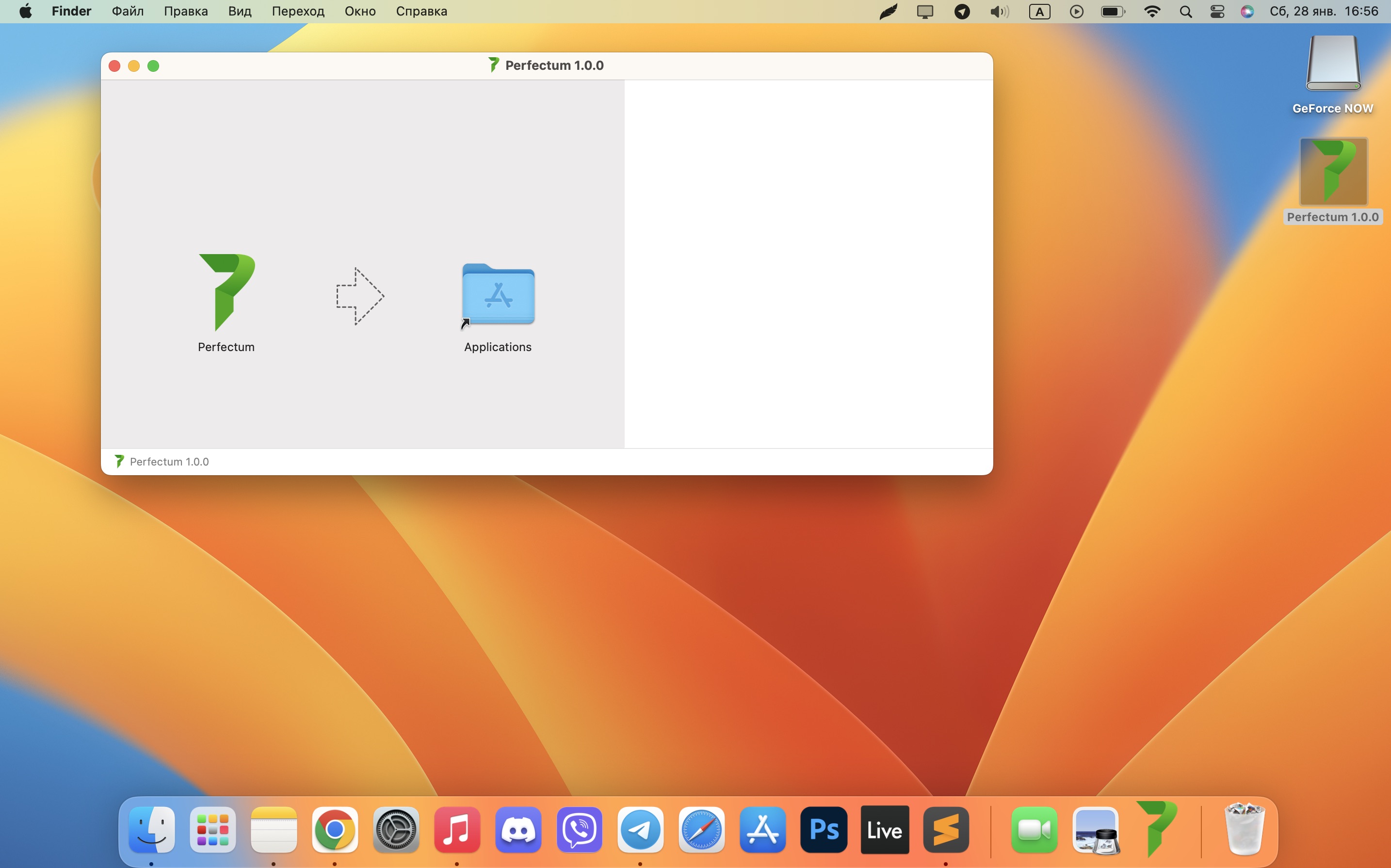Viewport: 1391px width, 868px height.
Task: Open the volume control in menu bar
Action: tap(999, 12)
